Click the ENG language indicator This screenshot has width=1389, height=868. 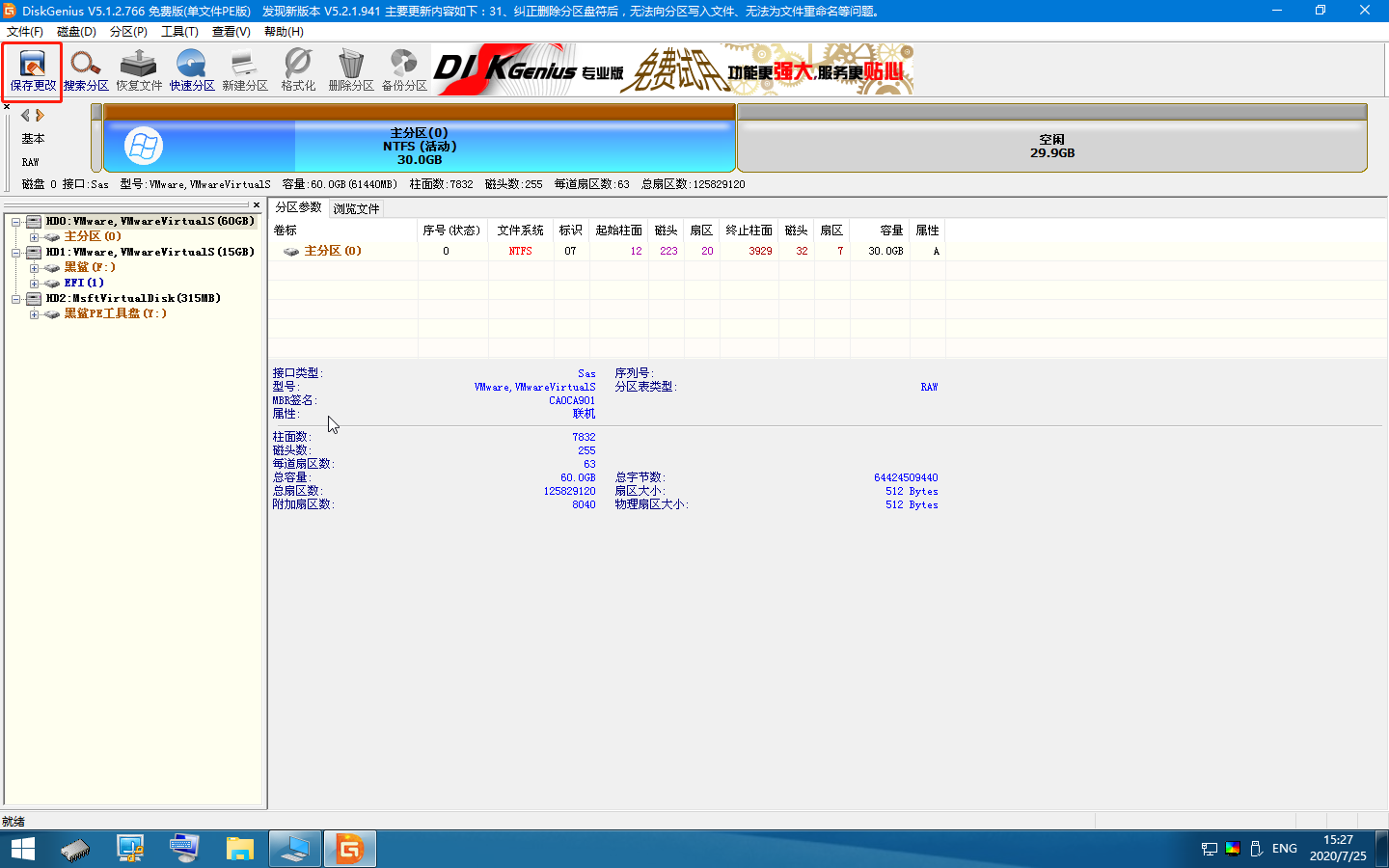(1285, 849)
